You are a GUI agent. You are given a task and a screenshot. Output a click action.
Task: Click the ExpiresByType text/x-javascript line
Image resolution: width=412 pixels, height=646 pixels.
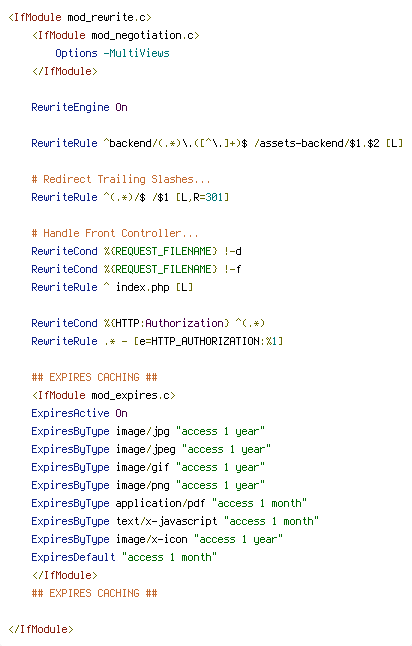[x=175, y=521]
